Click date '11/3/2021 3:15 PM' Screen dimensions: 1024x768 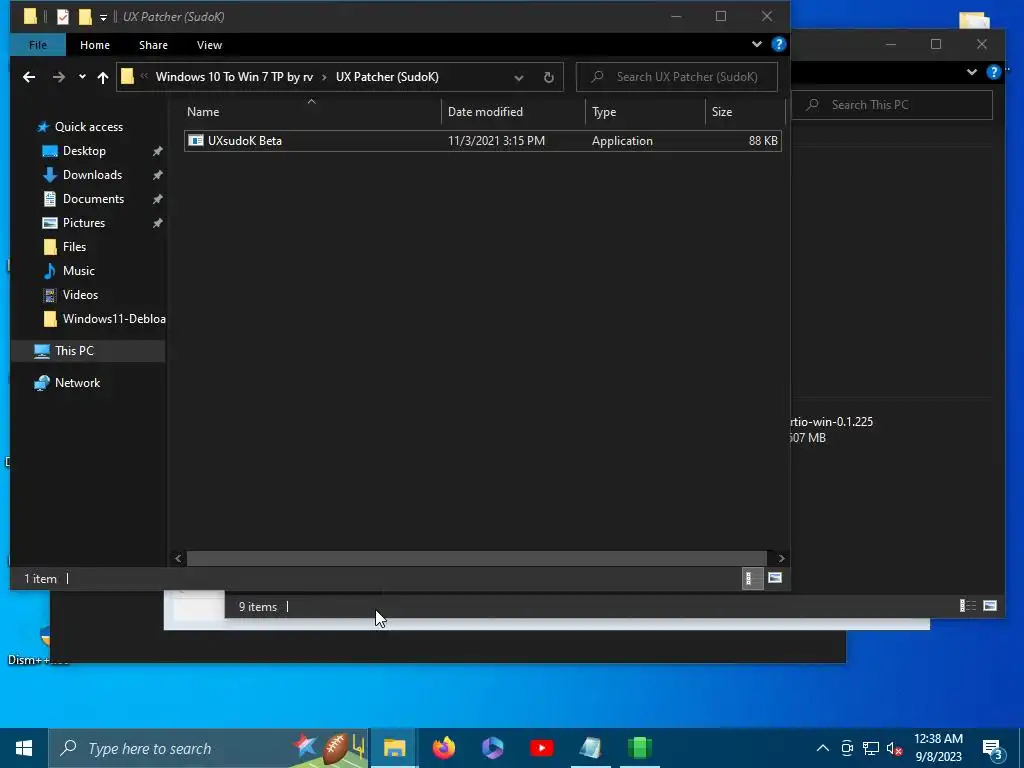point(496,141)
